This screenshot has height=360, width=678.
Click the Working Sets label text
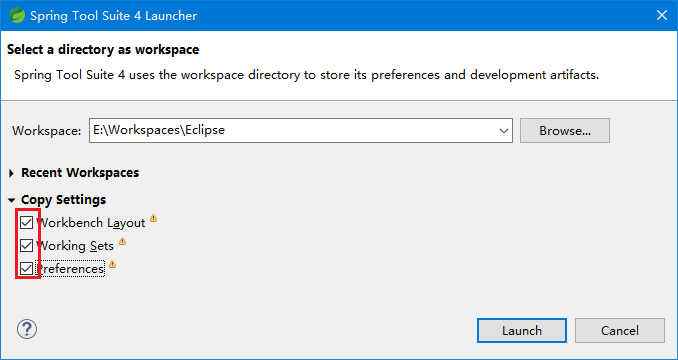pos(75,246)
